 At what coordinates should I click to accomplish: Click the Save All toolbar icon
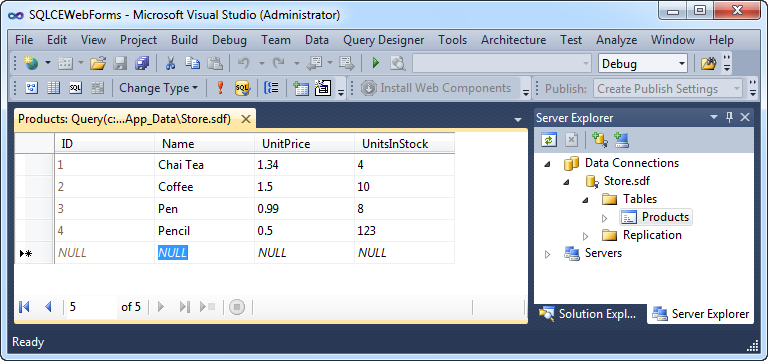142,63
